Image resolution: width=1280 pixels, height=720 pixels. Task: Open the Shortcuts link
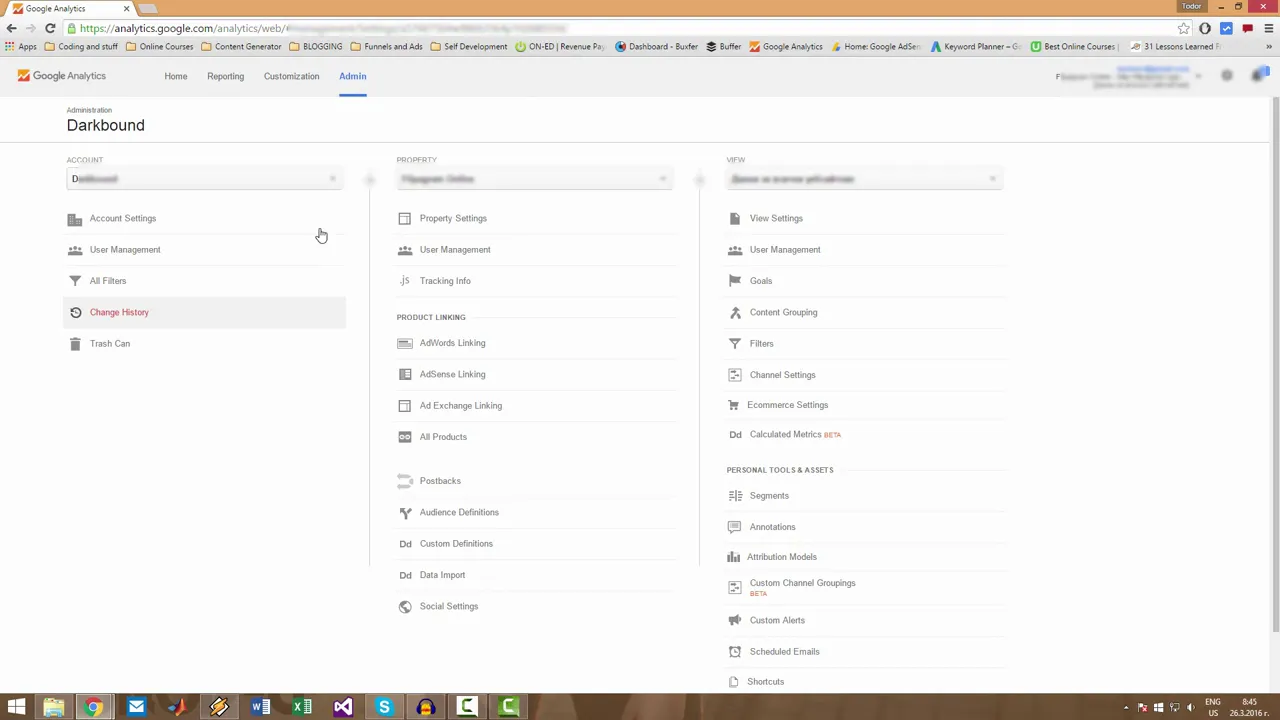(765, 682)
